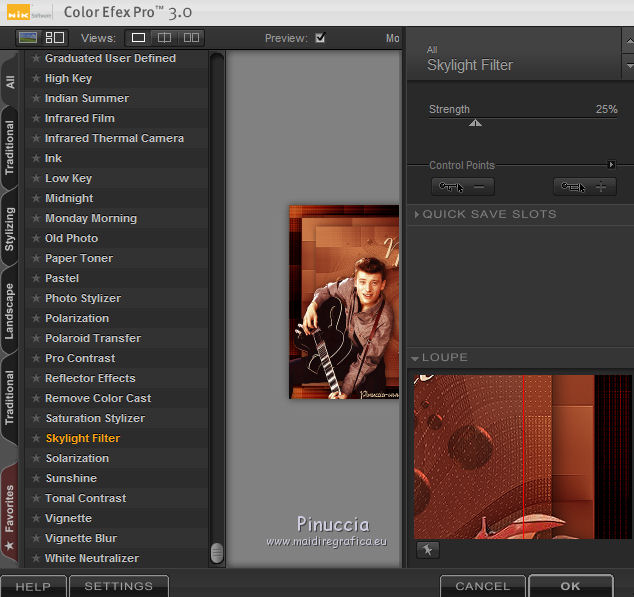The height and width of the screenshot is (597, 634).
Task: Select side-by-side preview view icon
Action: tap(191, 38)
